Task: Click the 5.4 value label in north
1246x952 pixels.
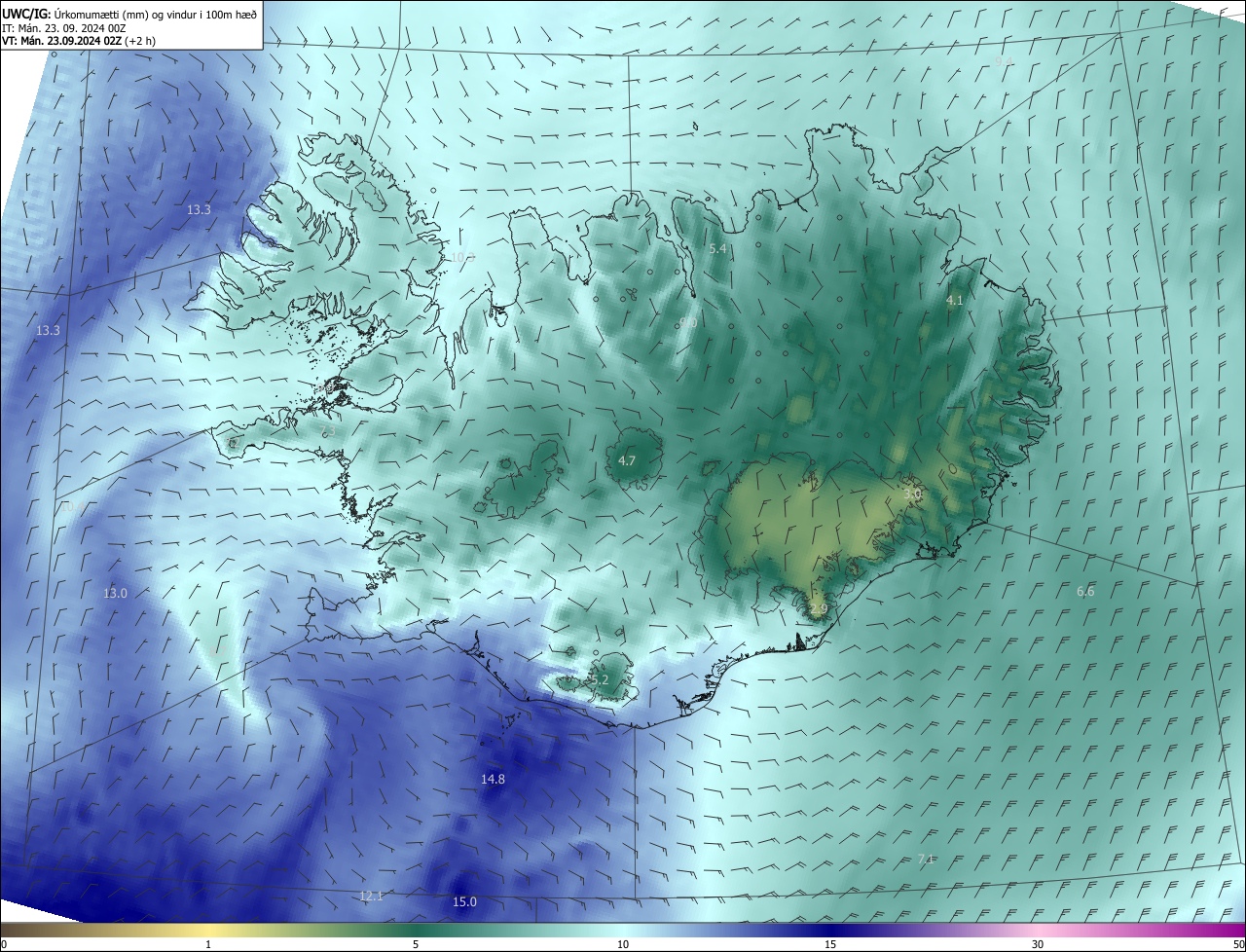Action: click(x=717, y=249)
